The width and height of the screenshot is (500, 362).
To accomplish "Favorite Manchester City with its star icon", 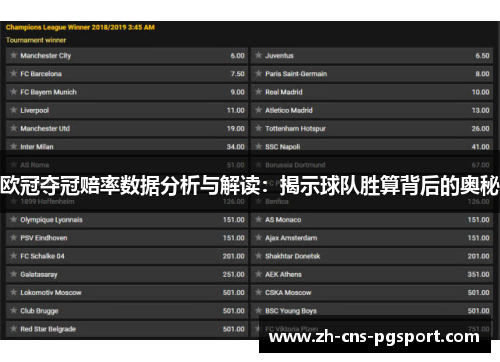I will [13, 55].
